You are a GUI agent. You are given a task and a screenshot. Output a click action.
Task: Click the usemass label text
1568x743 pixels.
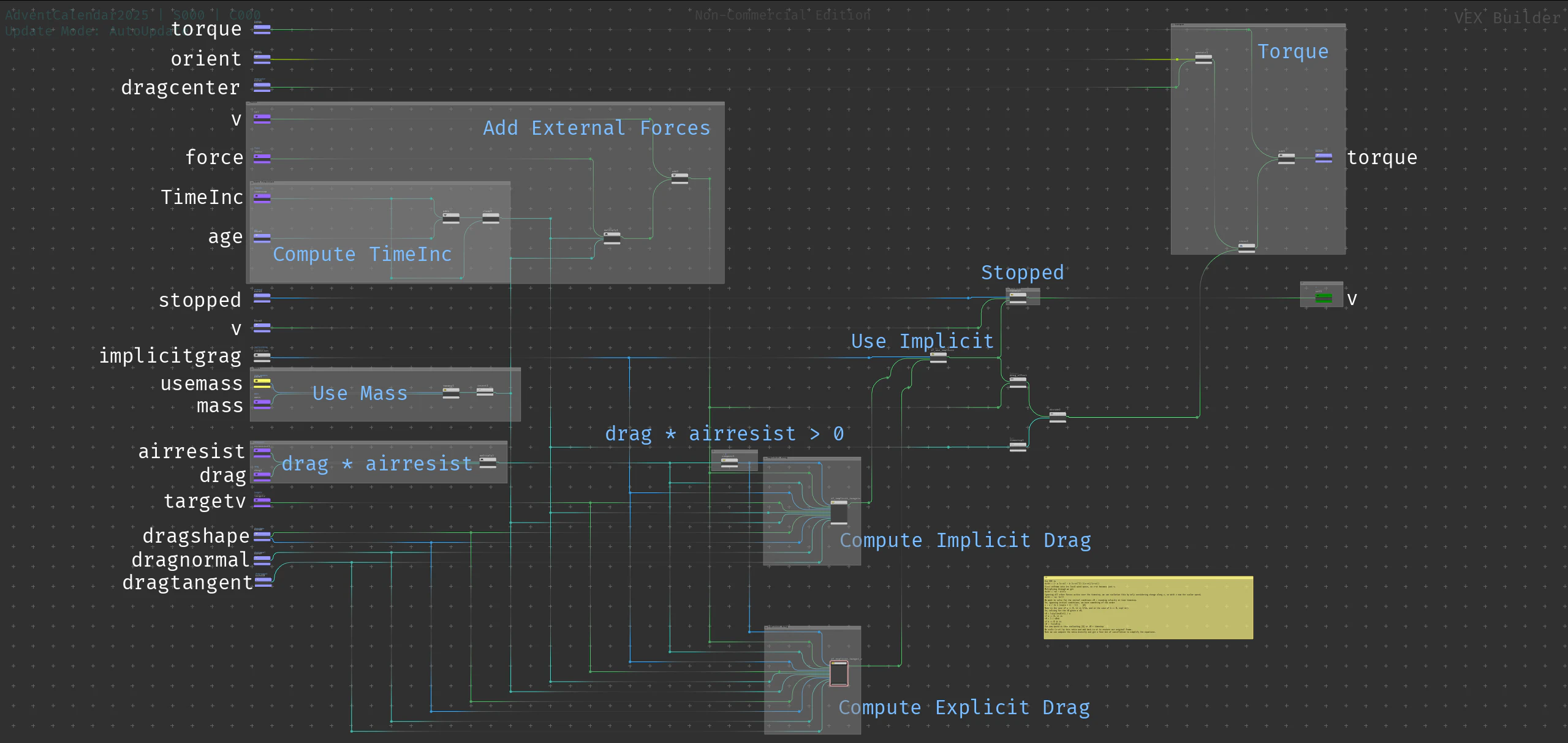202,383
